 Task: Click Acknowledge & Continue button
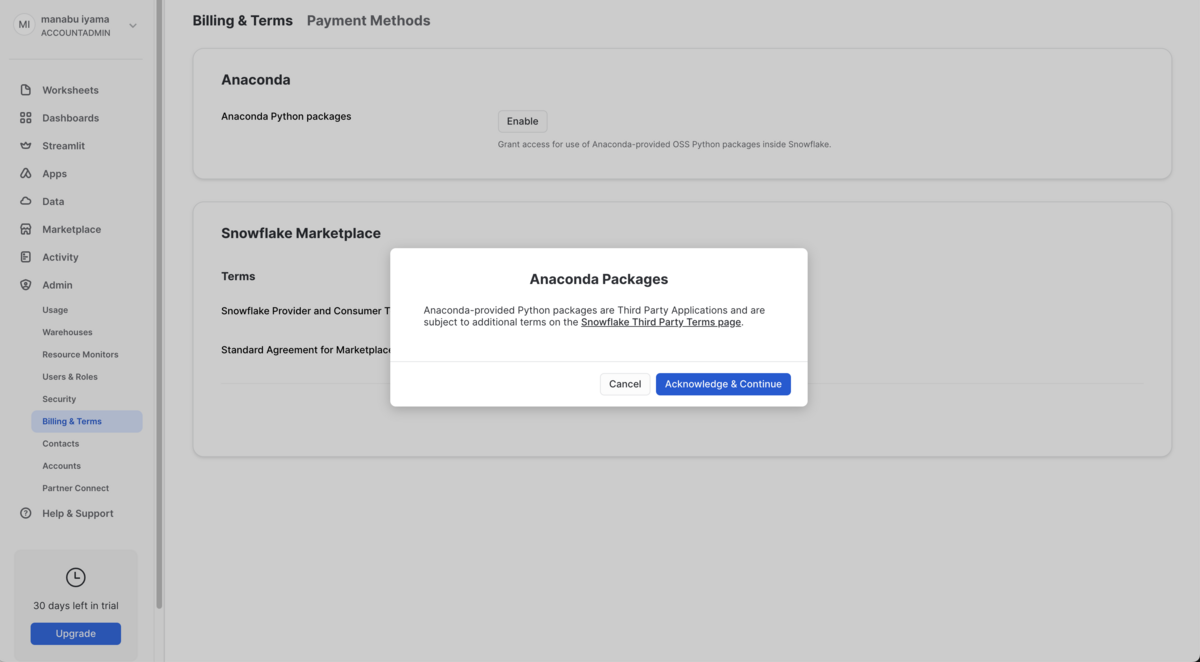pos(723,384)
